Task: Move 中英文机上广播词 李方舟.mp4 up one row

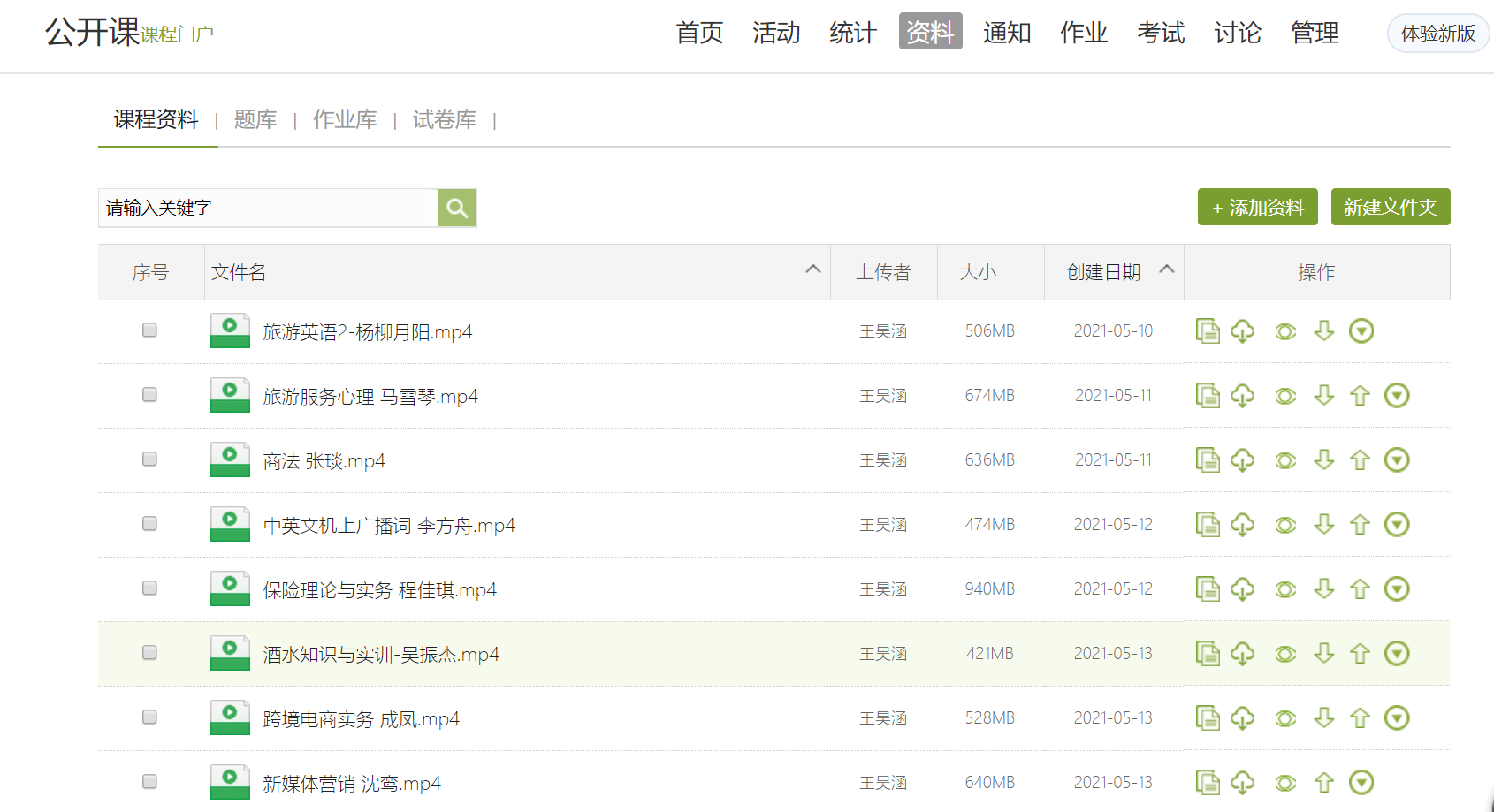Action: 1360,525
